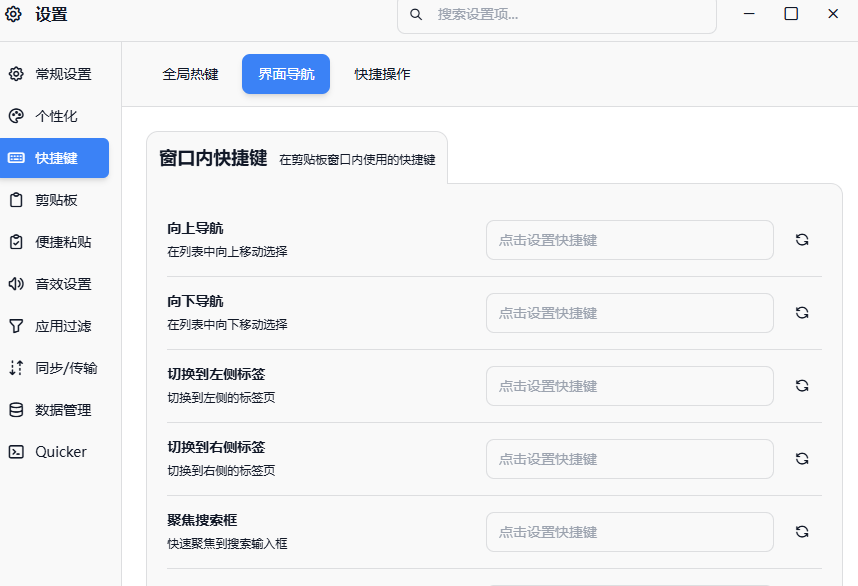Reset the 向上导航 shortcut

point(802,240)
